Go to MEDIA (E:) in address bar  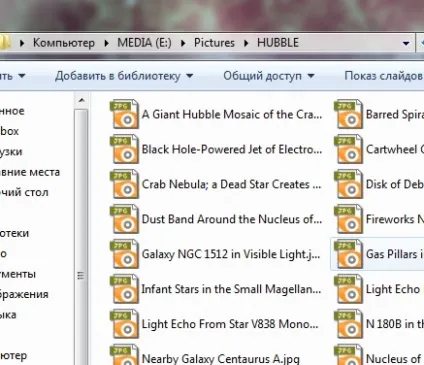click(x=144, y=43)
